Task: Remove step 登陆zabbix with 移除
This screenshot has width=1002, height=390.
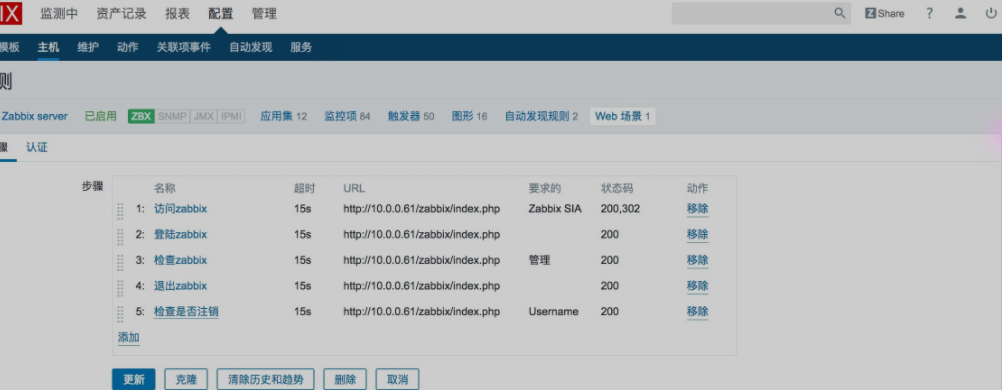Action: pyautogui.click(x=697, y=235)
